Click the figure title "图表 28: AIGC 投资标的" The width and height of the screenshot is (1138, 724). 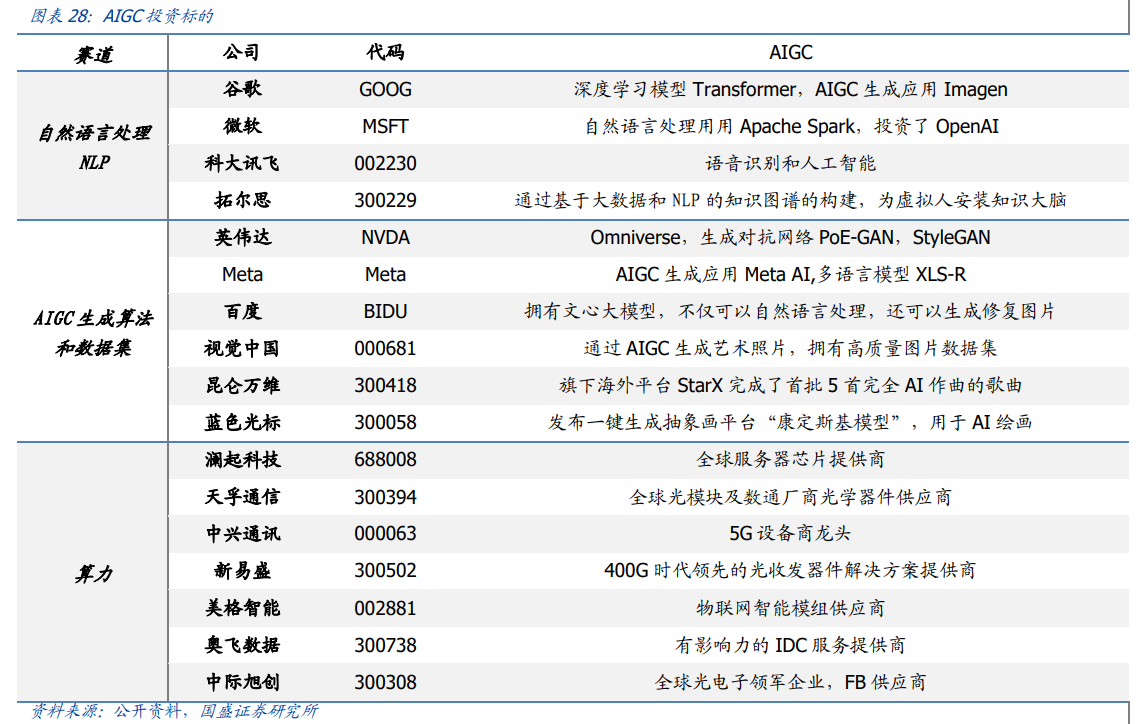pos(120,16)
